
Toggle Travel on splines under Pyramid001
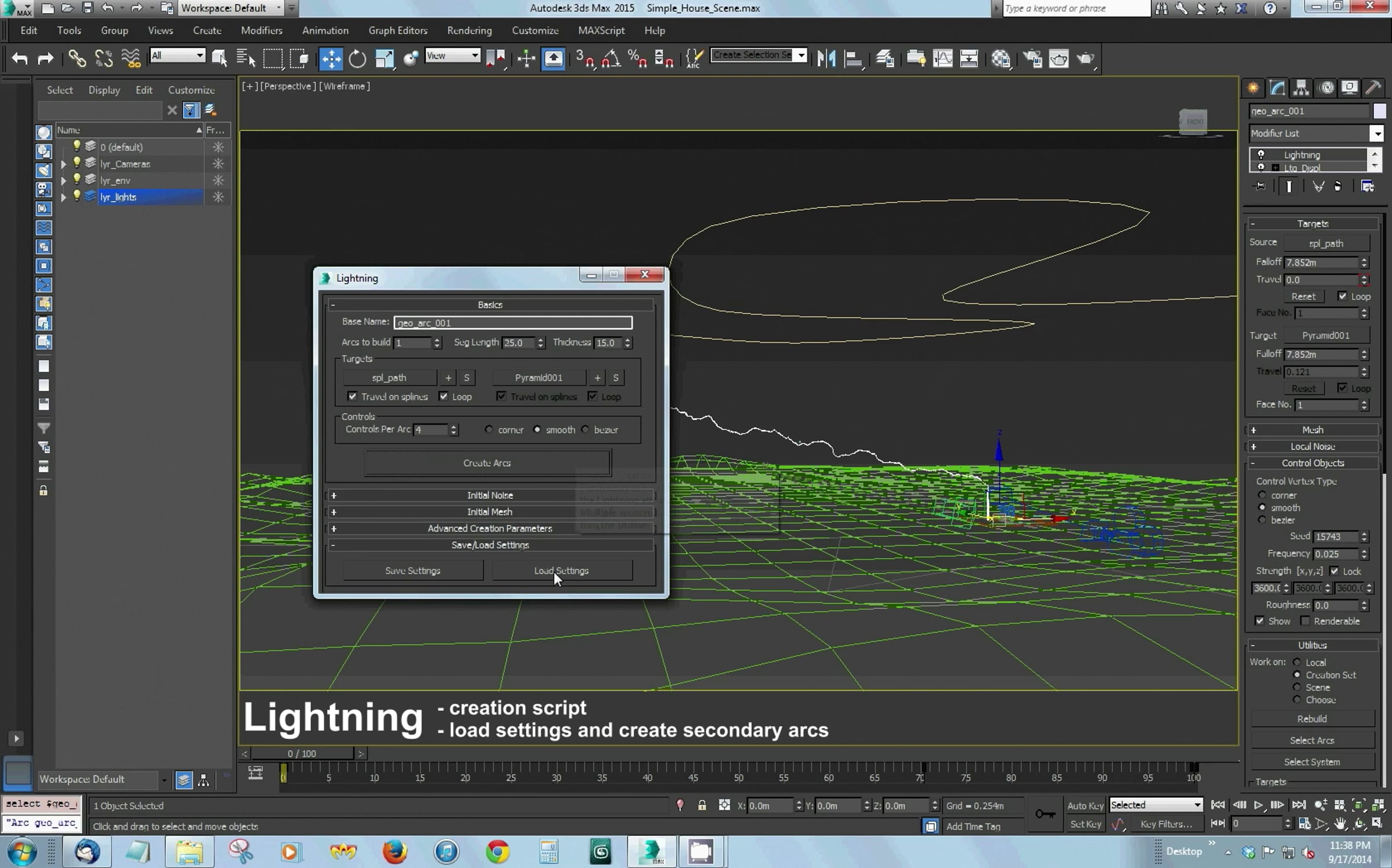point(501,397)
